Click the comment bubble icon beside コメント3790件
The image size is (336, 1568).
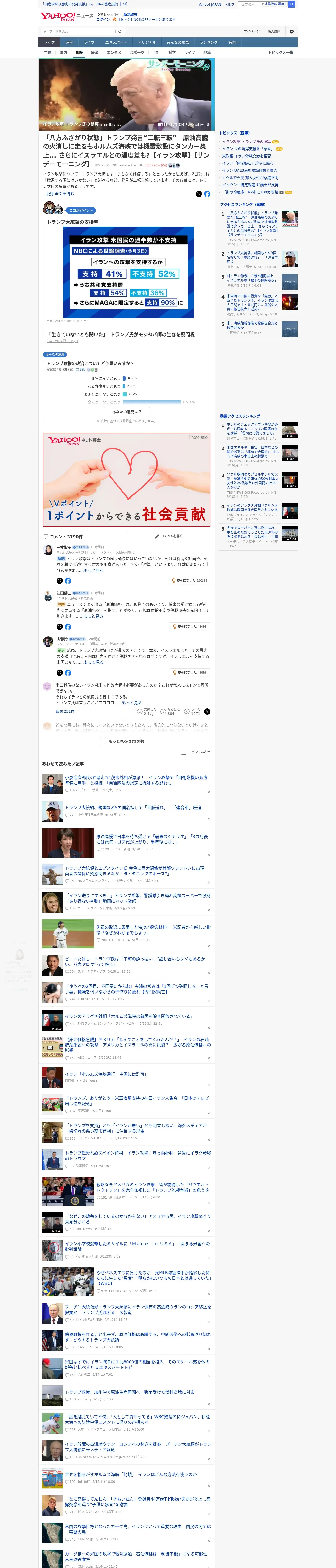click(x=46, y=537)
